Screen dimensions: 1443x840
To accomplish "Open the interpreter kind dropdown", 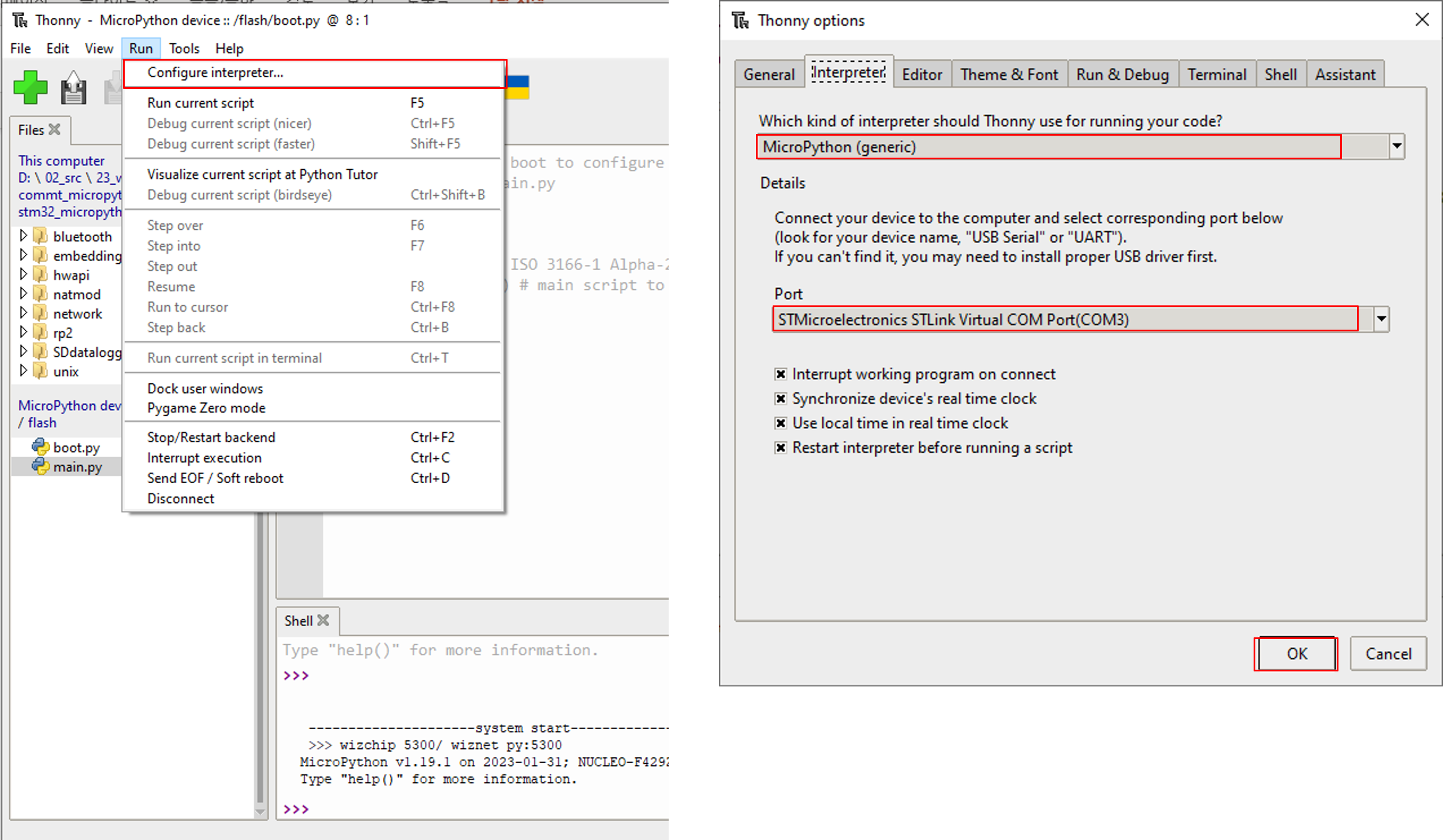I will click(1397, 145).
